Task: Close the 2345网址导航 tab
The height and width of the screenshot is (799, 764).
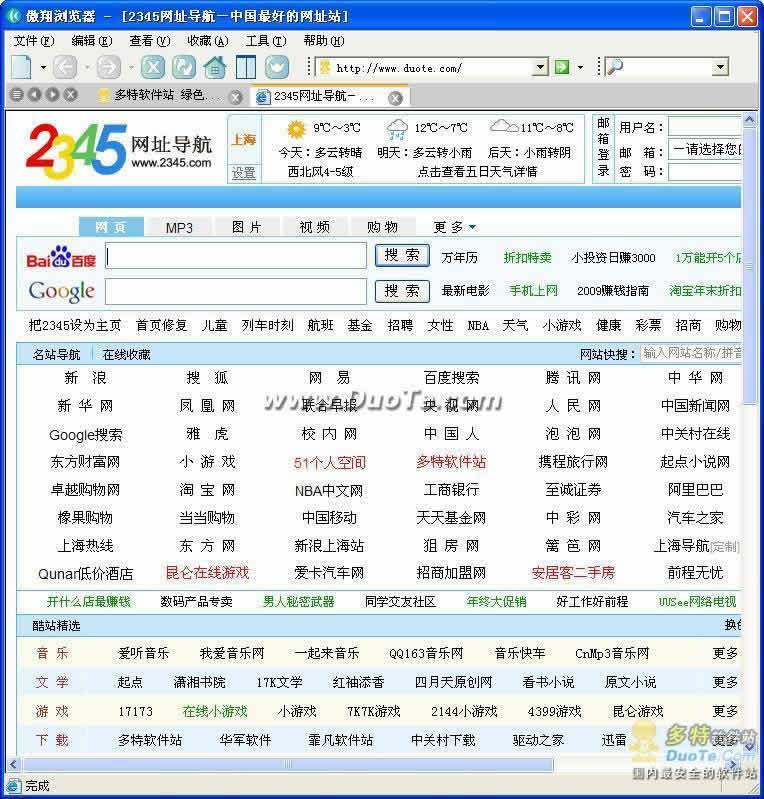Action: 395,97
